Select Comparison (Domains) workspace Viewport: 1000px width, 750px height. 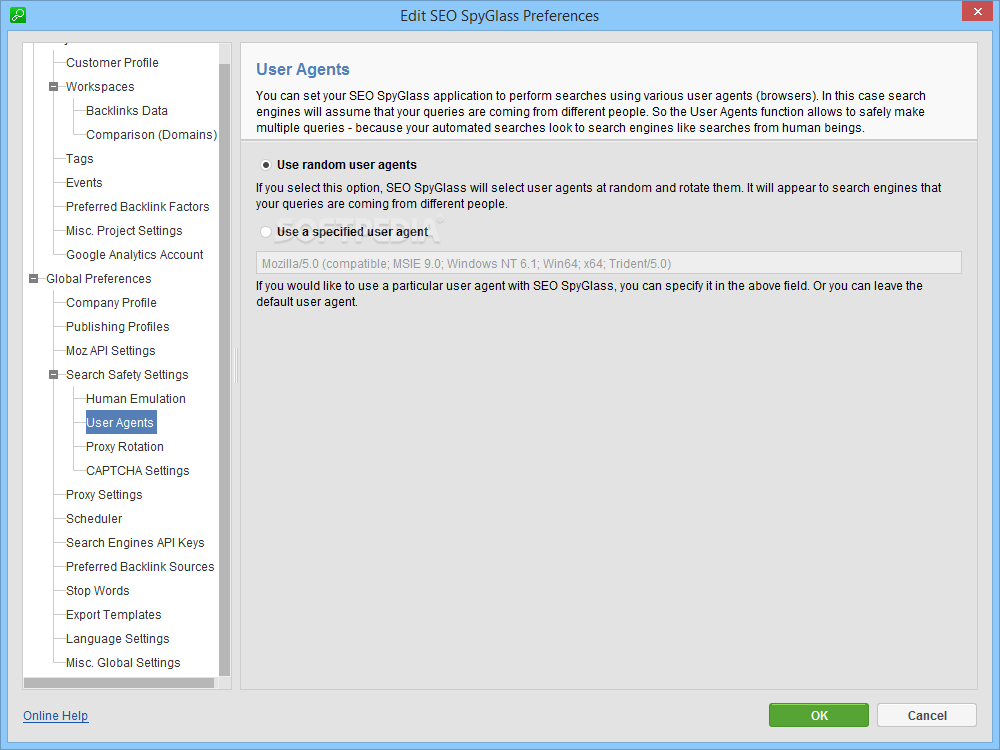(x=152, y=135)
